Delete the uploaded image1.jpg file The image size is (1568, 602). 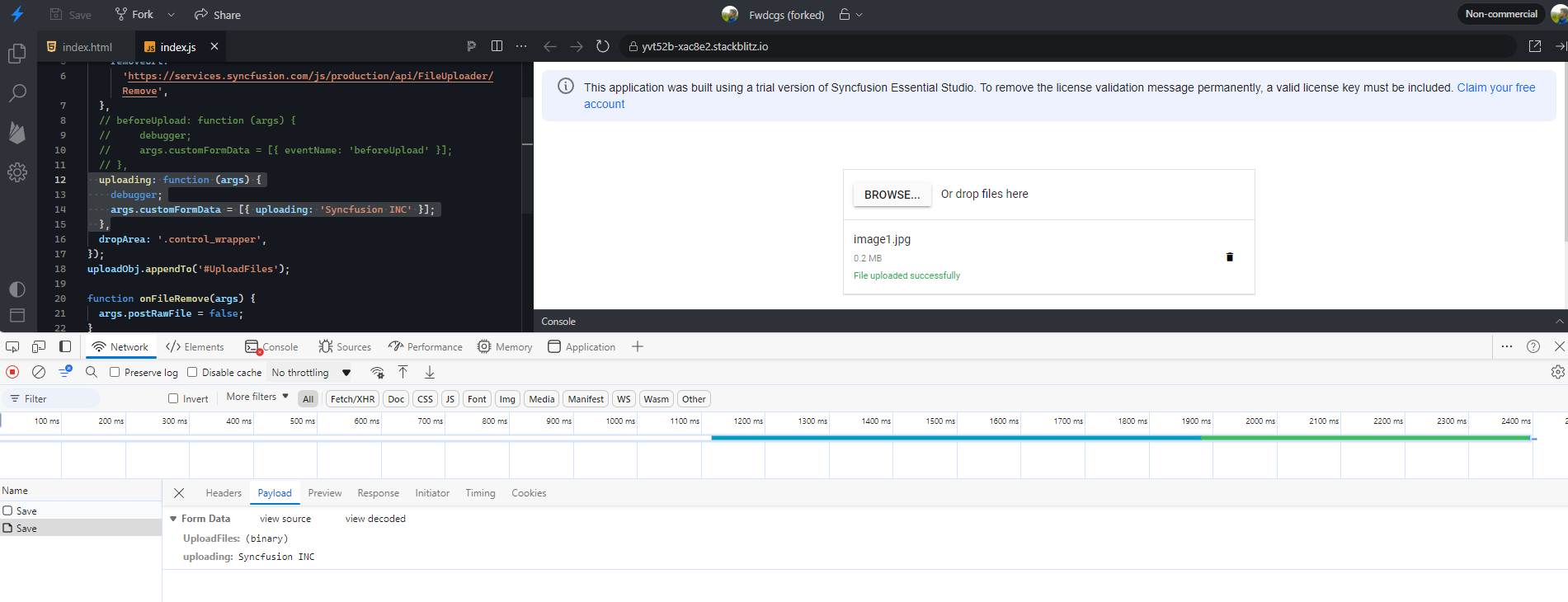pos(1229,257)
